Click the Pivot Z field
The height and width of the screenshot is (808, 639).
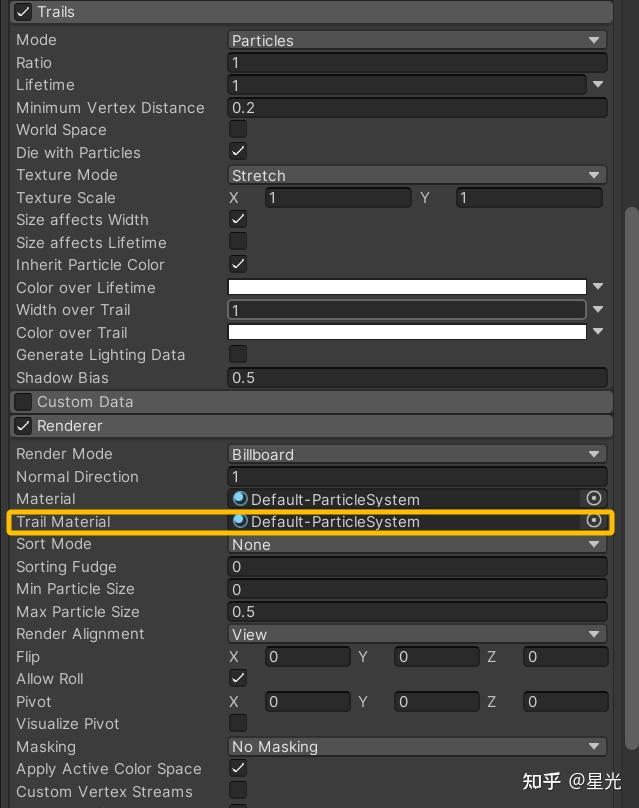(x=566, y=701)
